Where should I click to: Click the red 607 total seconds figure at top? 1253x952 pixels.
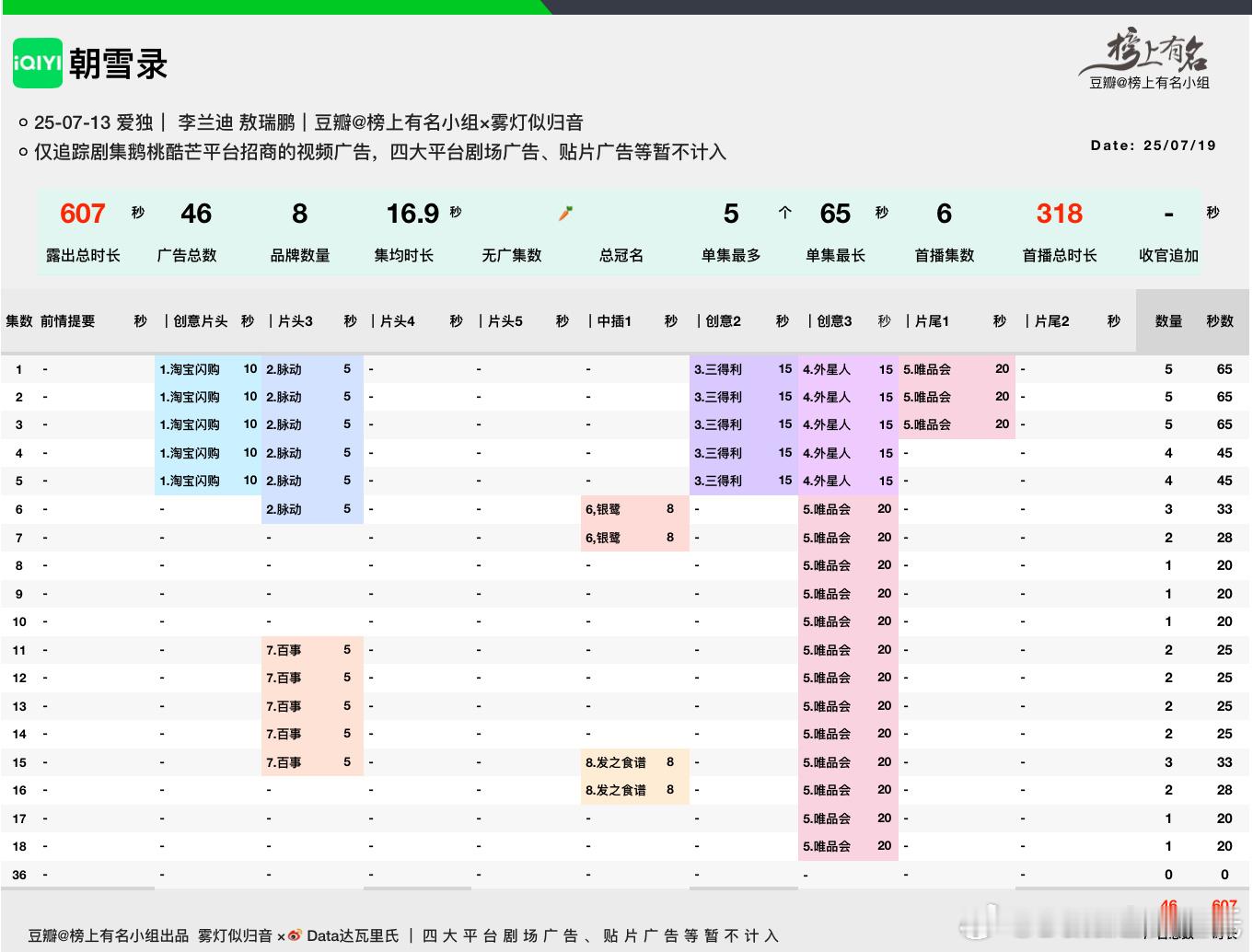tap(83, 214)
